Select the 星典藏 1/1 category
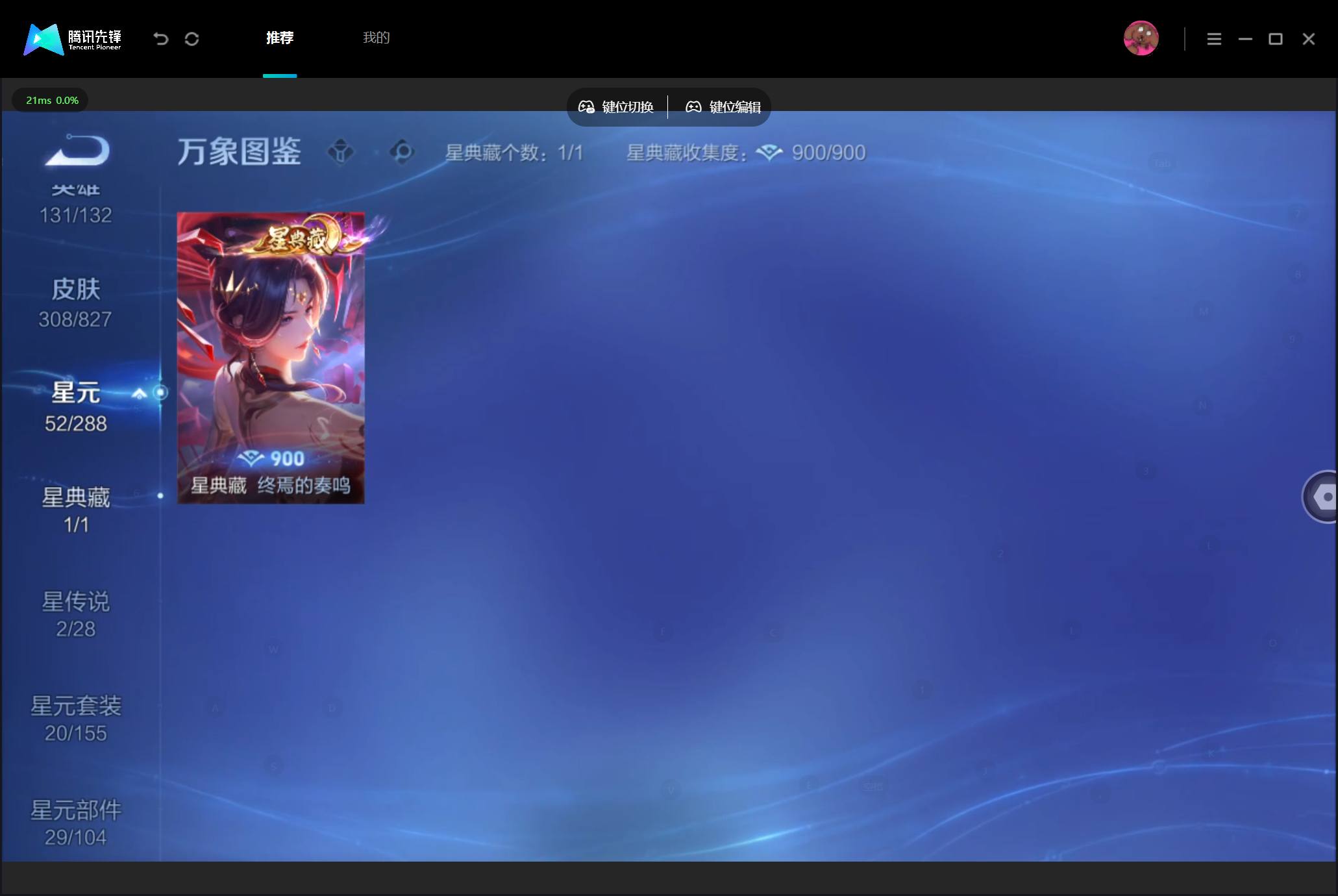 [76, 510]
